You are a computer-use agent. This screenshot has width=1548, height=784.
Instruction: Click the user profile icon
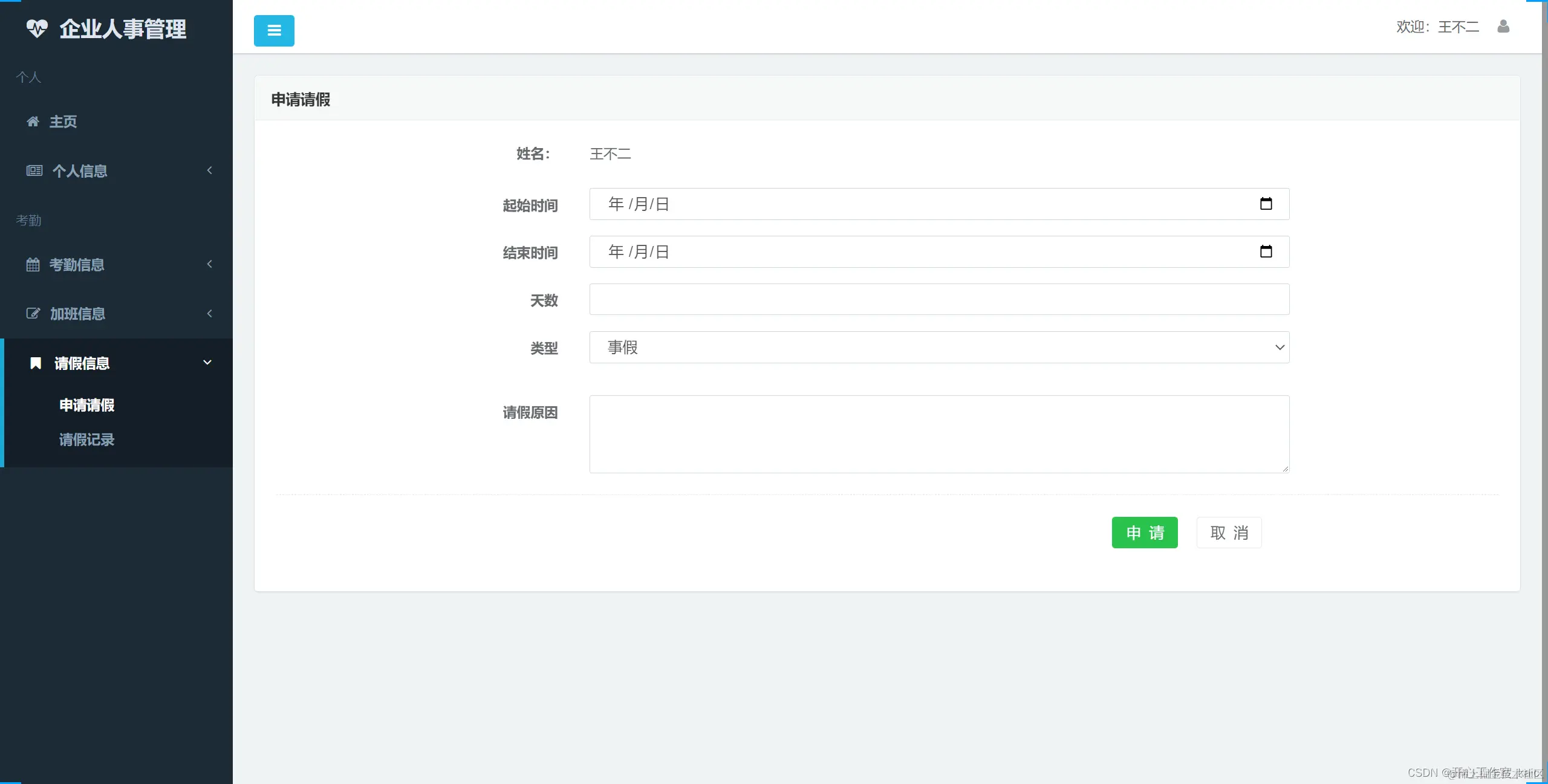pyautogui.click(x=1503, y=27)
